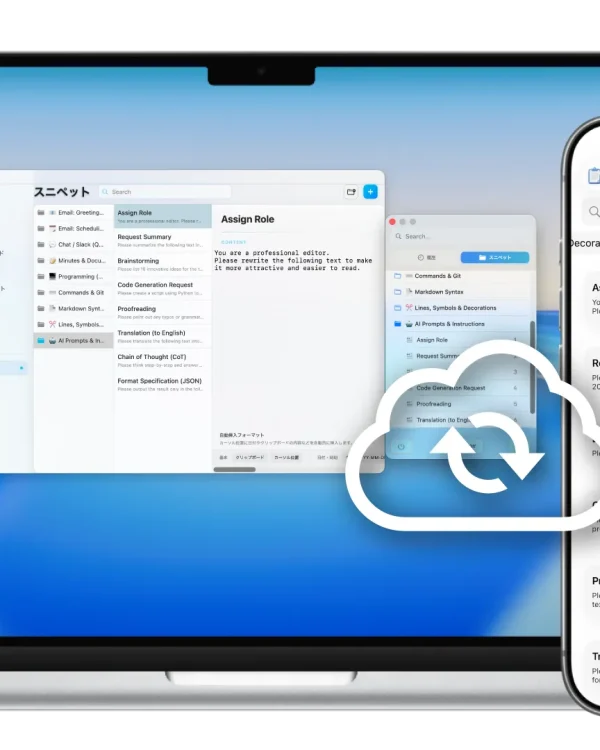
Task: Collapse AI Prompts & Instructions folder in popup
Action: 460,324
